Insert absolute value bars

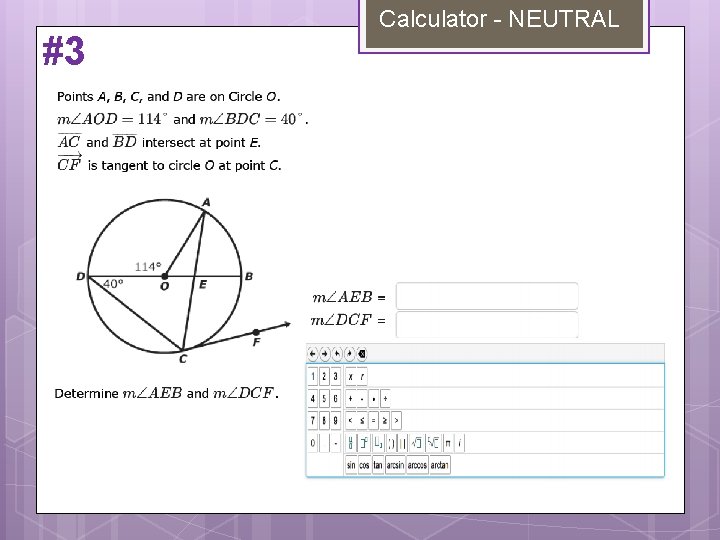(x=402, y=443)
